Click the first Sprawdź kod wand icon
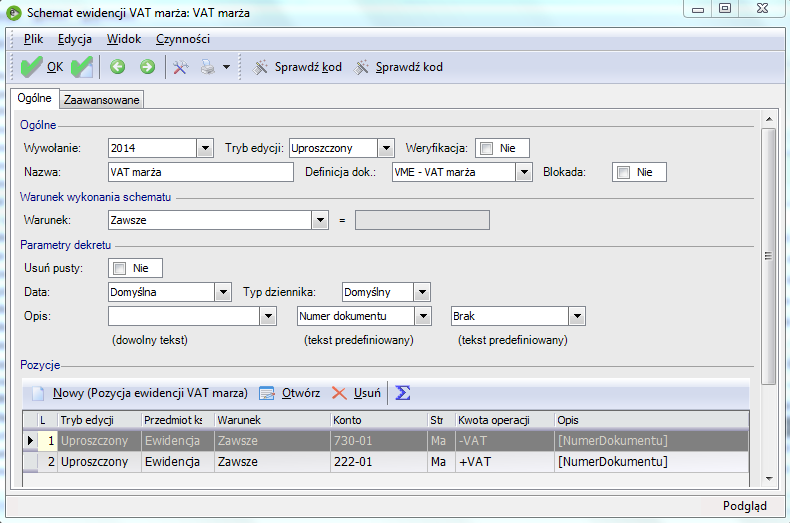The height and width of the screenshot is (523, 790). [x=260, y=67]
